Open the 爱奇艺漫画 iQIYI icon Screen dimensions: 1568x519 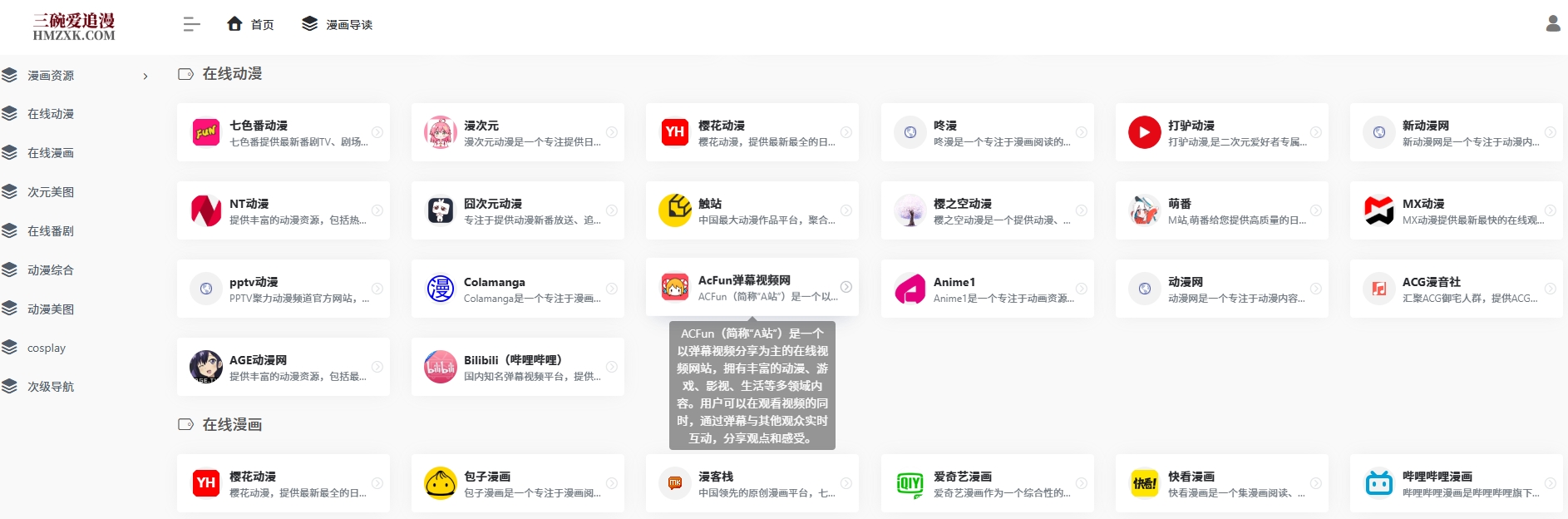910,483
